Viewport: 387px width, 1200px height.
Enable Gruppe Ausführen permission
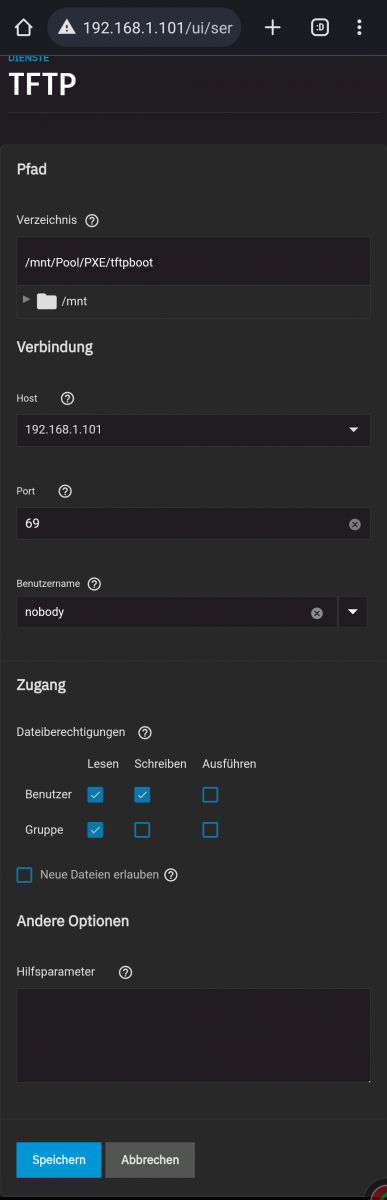210,830
